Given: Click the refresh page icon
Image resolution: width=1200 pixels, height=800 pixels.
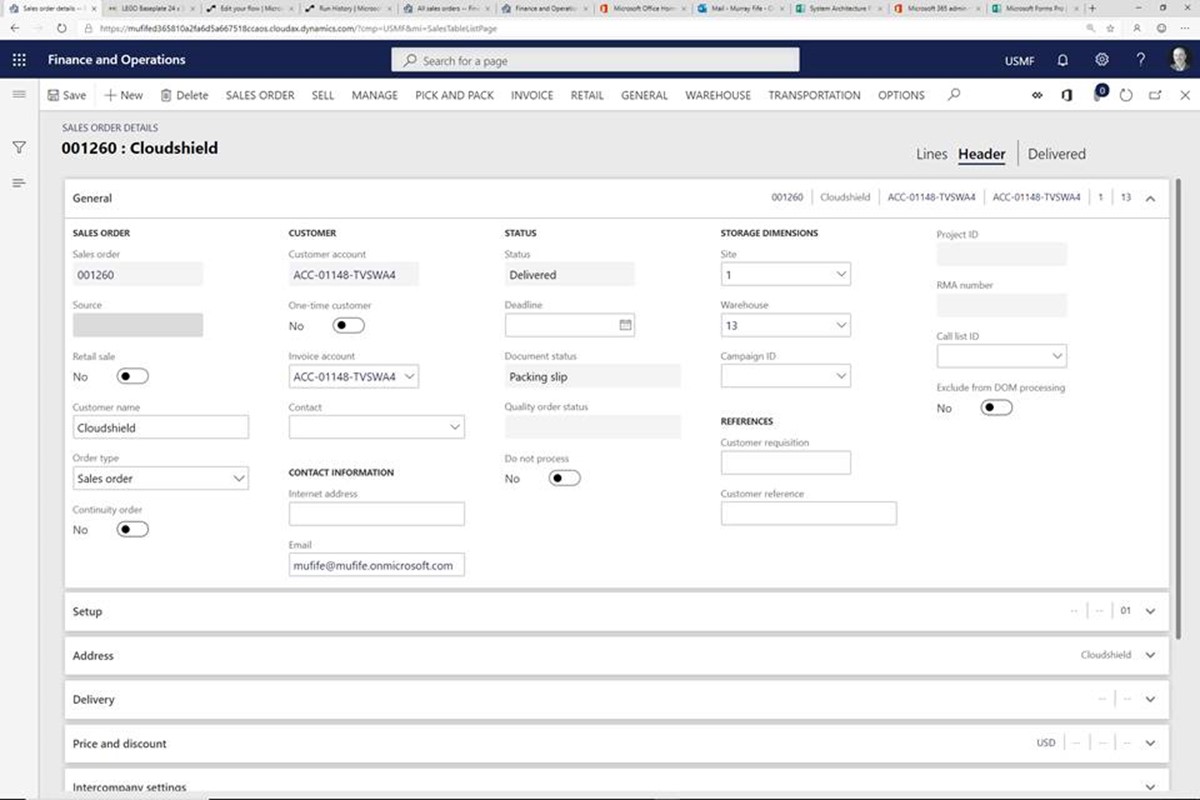Looking at the screenshot, I should (x=1126, y=95).
